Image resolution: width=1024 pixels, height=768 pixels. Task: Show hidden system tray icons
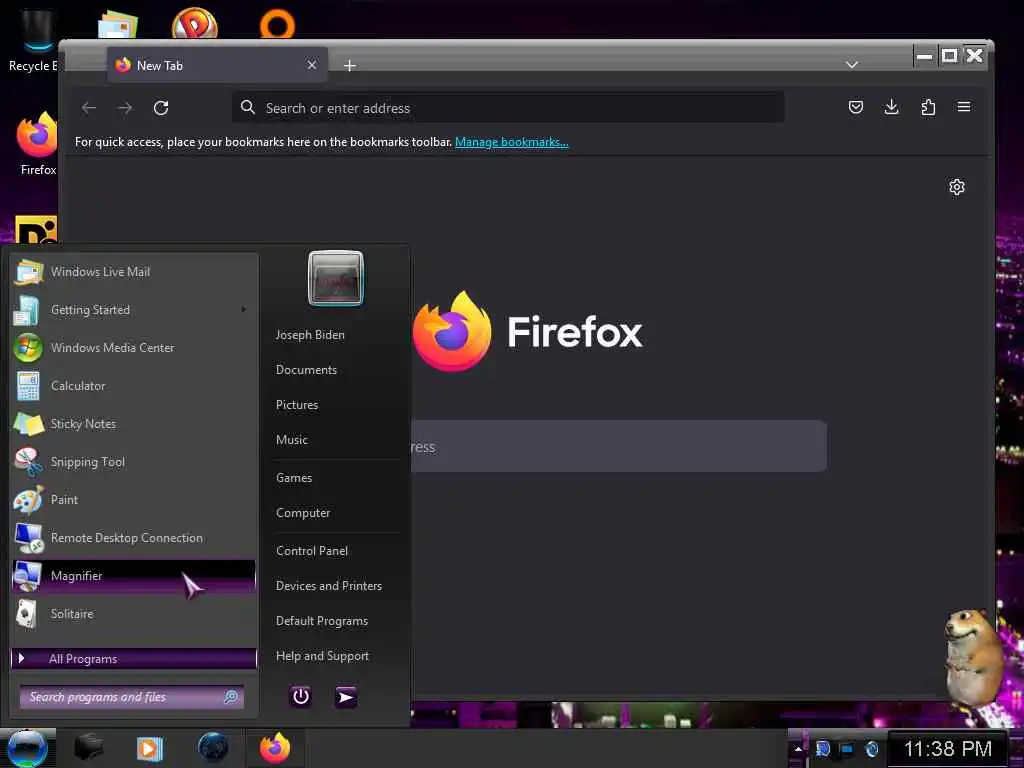[798, 749]
